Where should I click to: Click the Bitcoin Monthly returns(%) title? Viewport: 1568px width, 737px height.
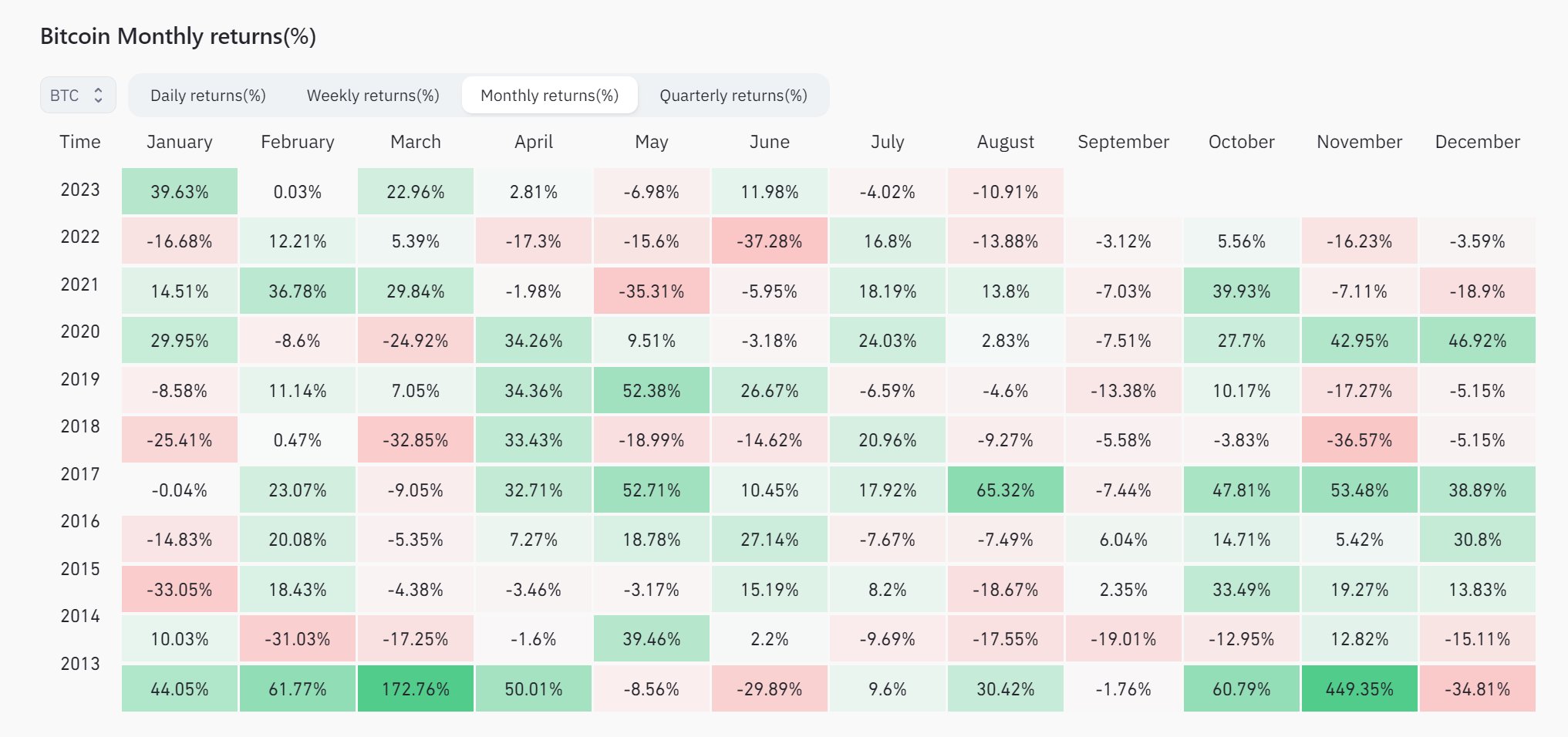[x=179, y=35]
